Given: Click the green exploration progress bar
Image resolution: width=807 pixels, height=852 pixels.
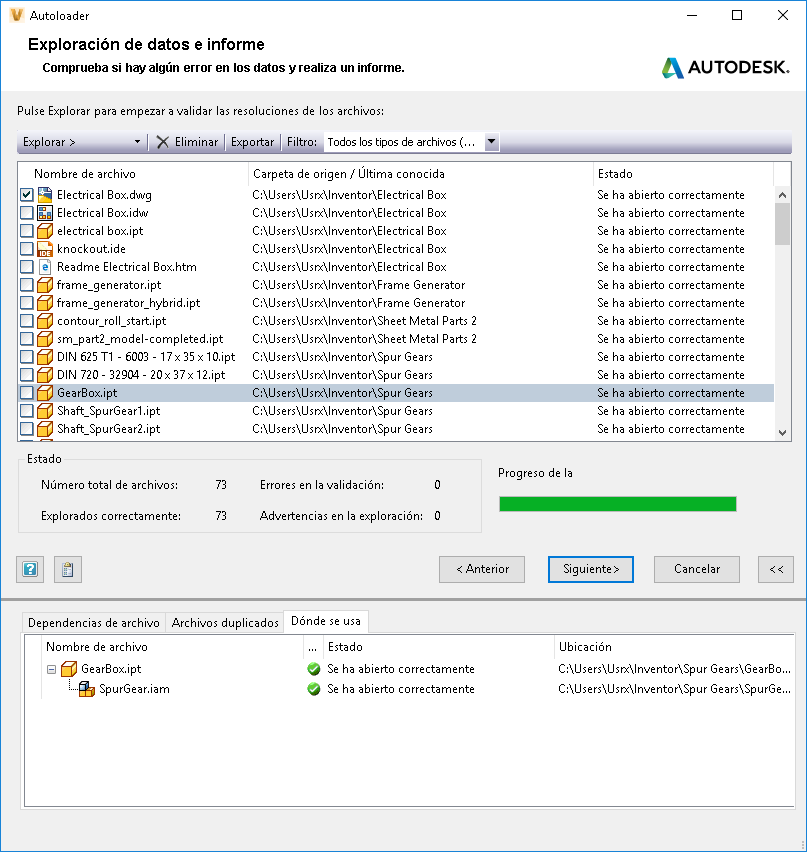Looking at the screenshot, I should [618, 504].
